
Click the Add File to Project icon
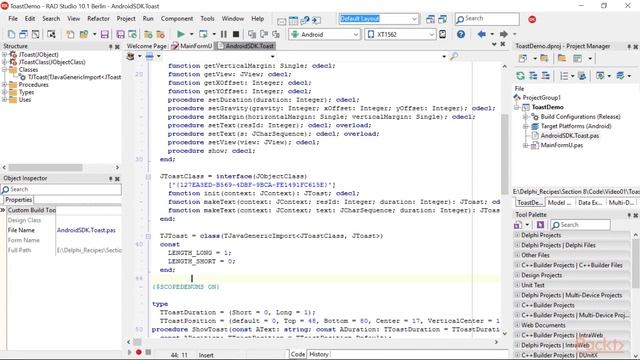[x=148, y=35]
